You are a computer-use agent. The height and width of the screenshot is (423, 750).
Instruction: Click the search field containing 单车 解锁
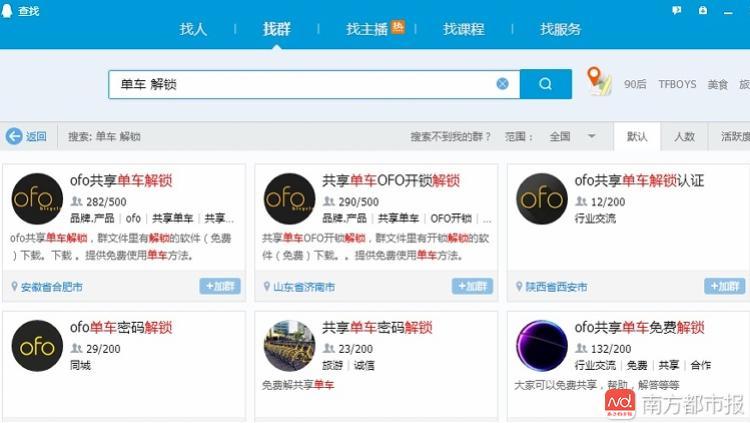314,84
